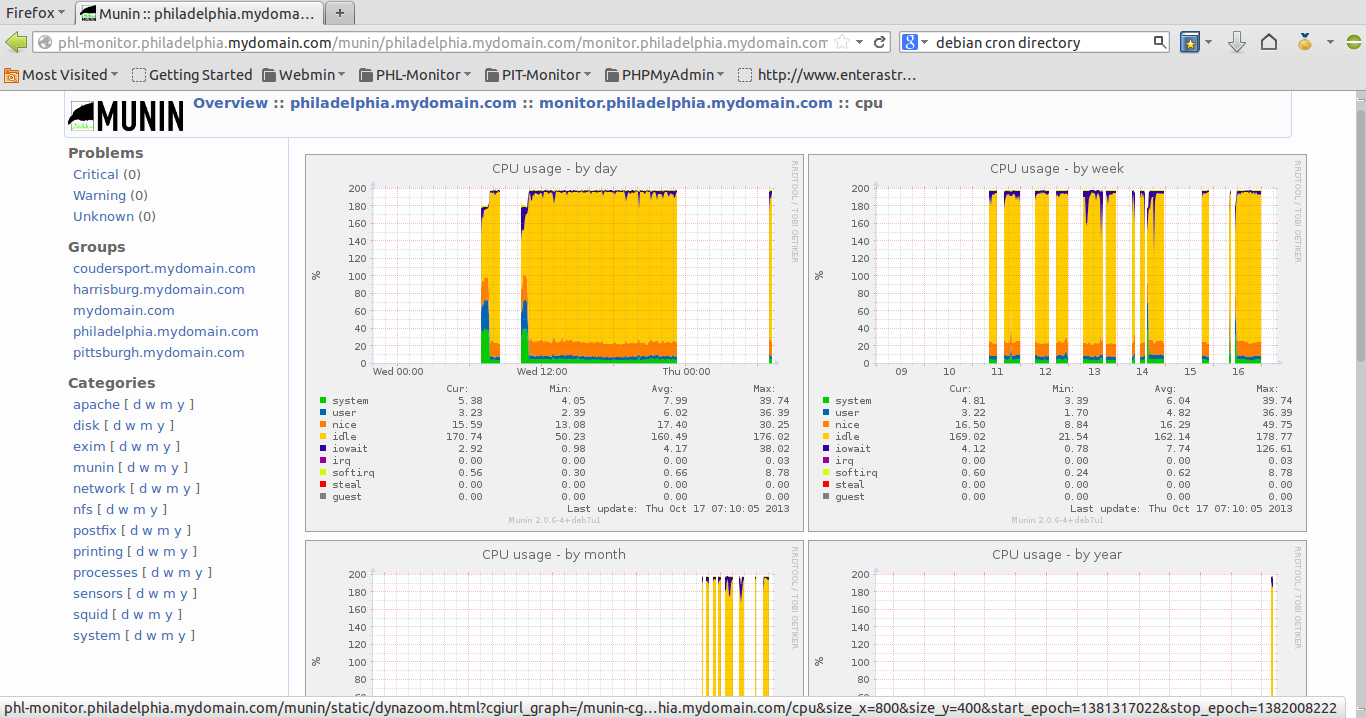The width and height of the screenshot is (1366, 718).
Task: Open the Webmin bookmarks dropdown
Action: (x=303, y=74)
